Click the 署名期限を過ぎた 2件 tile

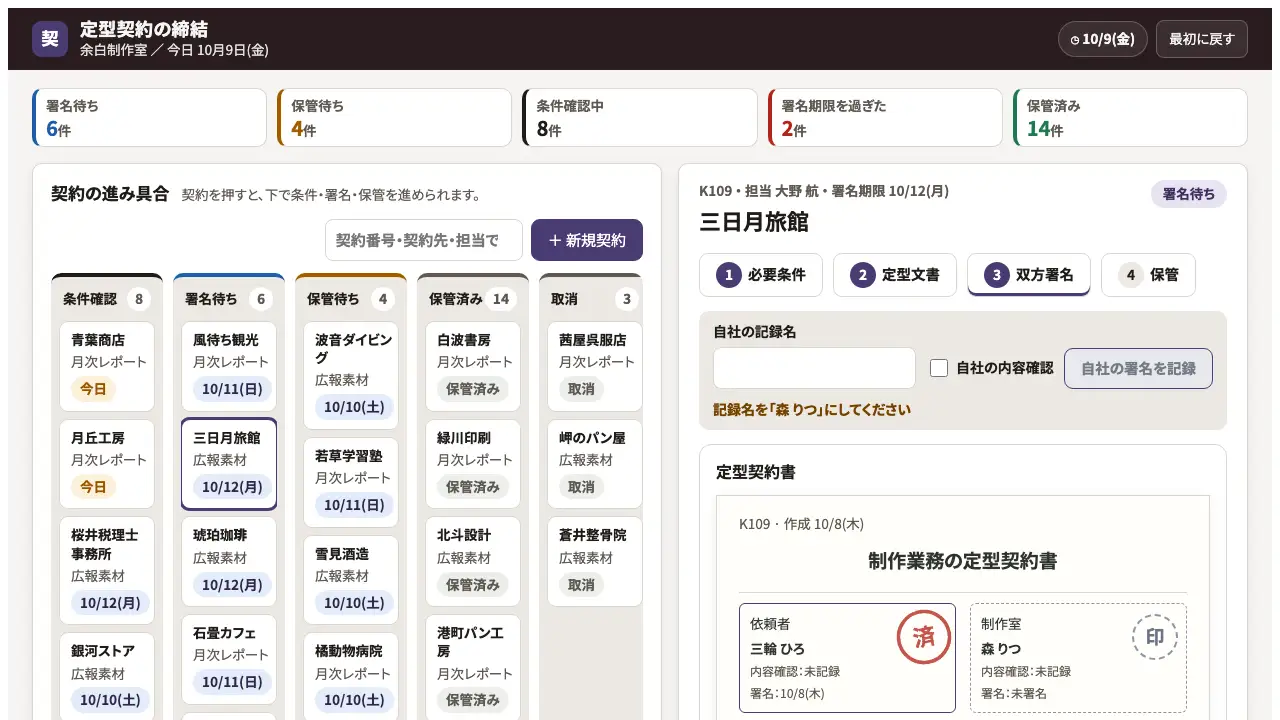[x=885, y=118]
